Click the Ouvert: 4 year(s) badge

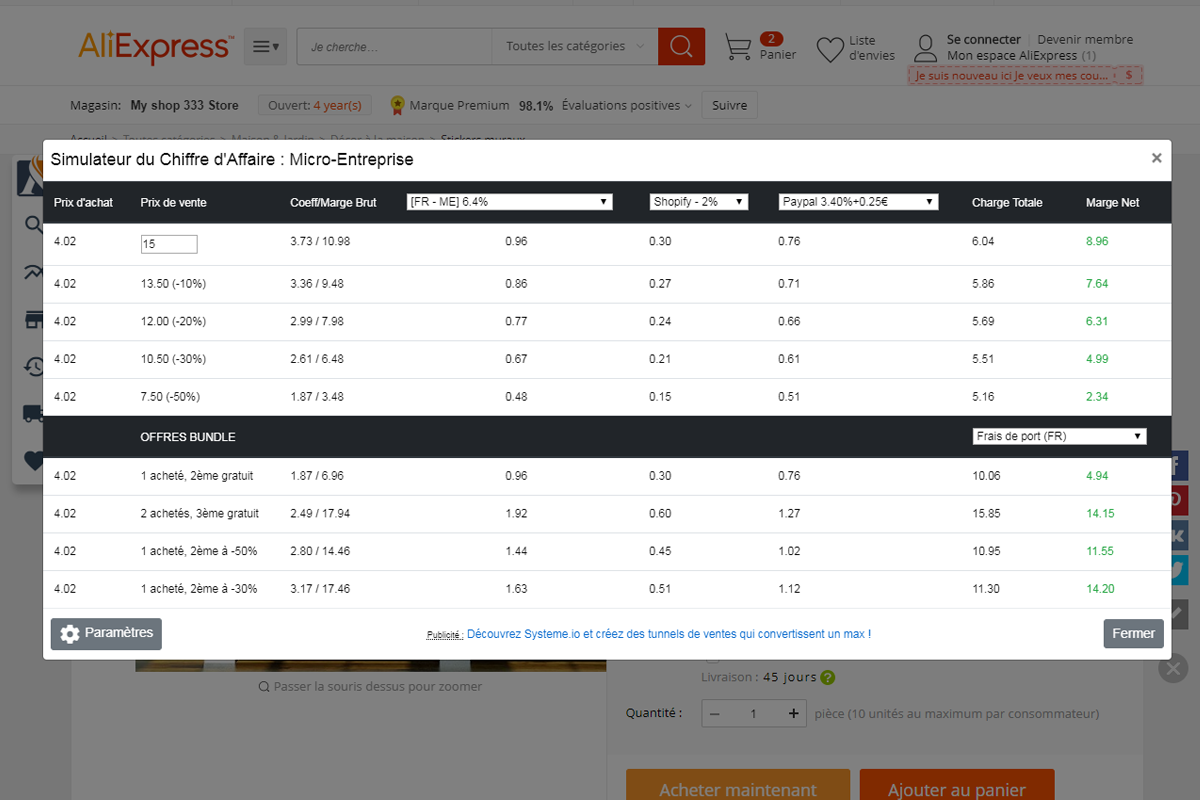(x=315, y=105)
